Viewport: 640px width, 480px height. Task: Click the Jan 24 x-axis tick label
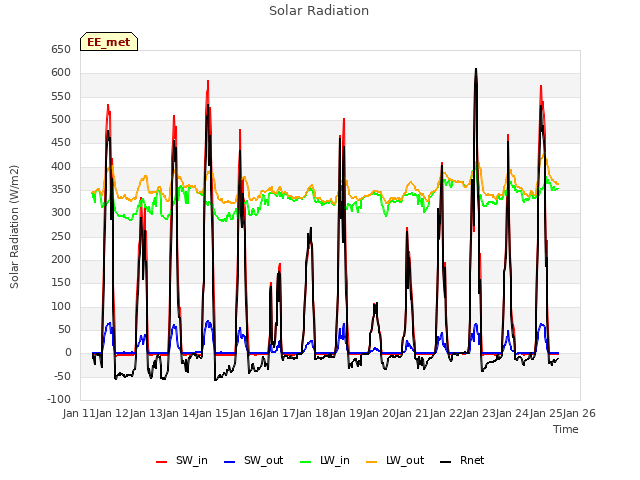[512, 413]
